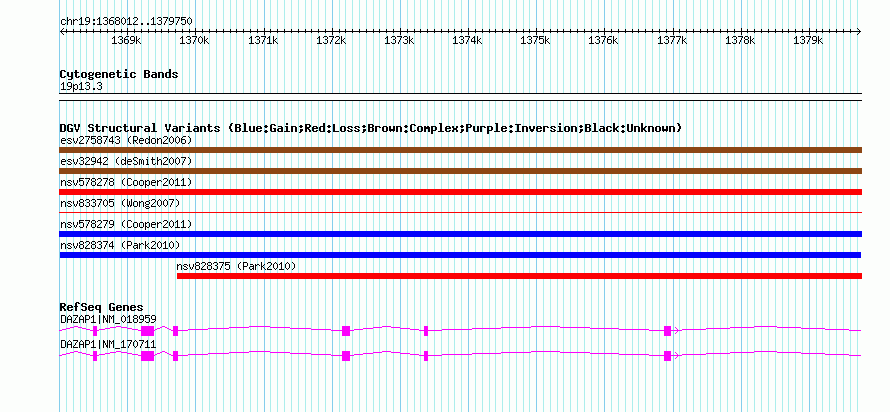
Task: Click the 1370k ruler tick label
Action: point(195,41)
